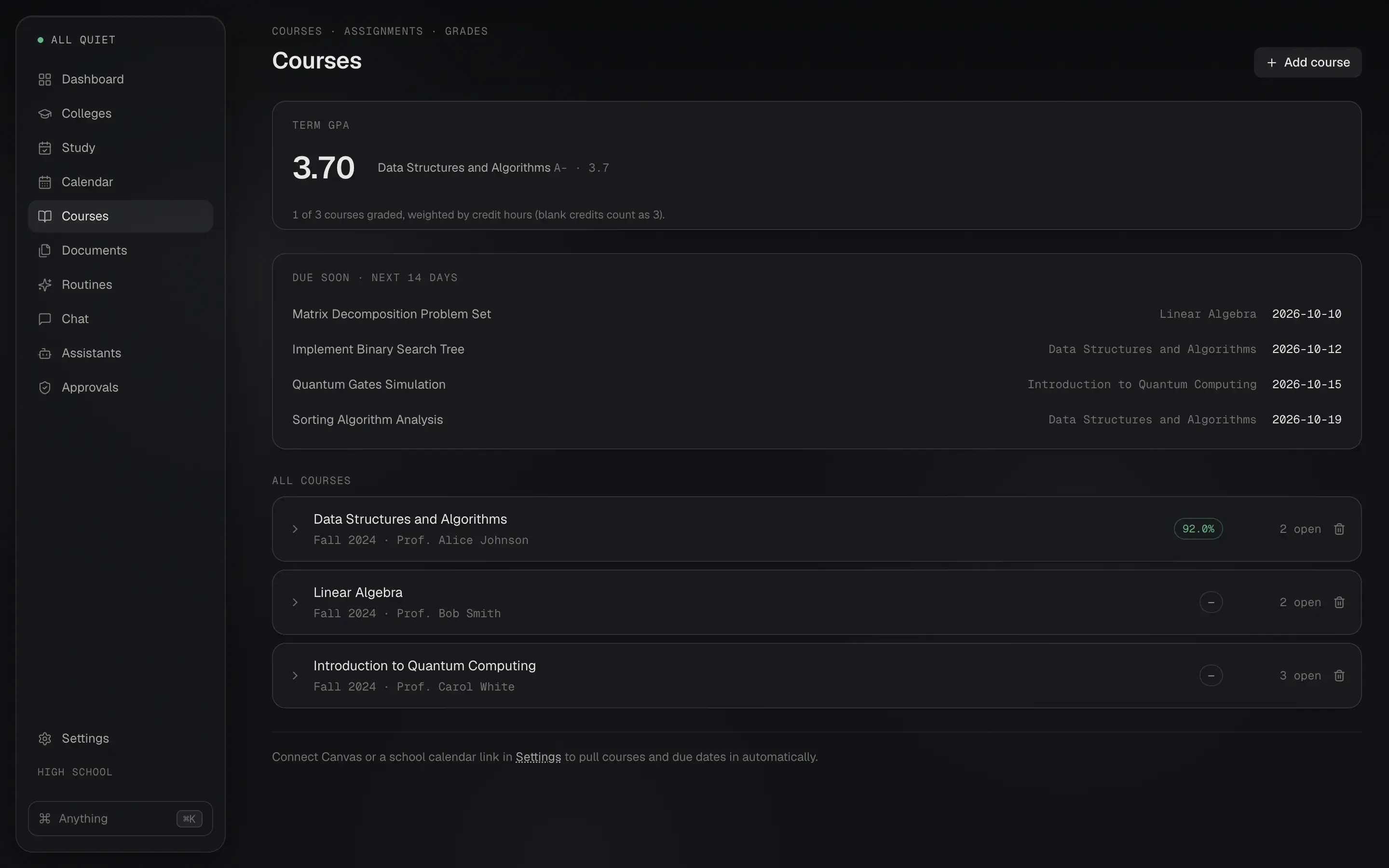This screenshot has width=1389, height=868.
Task: Click the 92.0% grade badge
Action: 1198,529
